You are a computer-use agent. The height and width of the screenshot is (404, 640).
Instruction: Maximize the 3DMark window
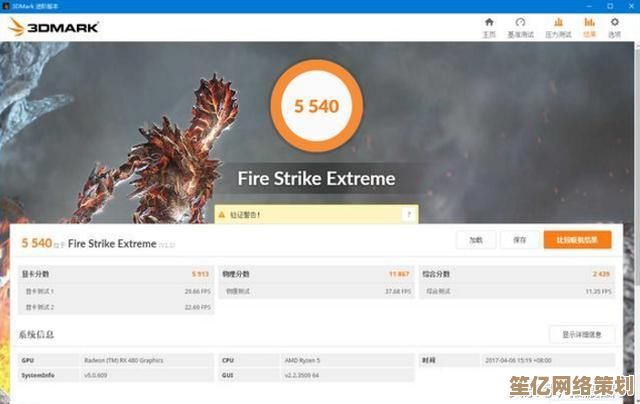coord(610,6)
